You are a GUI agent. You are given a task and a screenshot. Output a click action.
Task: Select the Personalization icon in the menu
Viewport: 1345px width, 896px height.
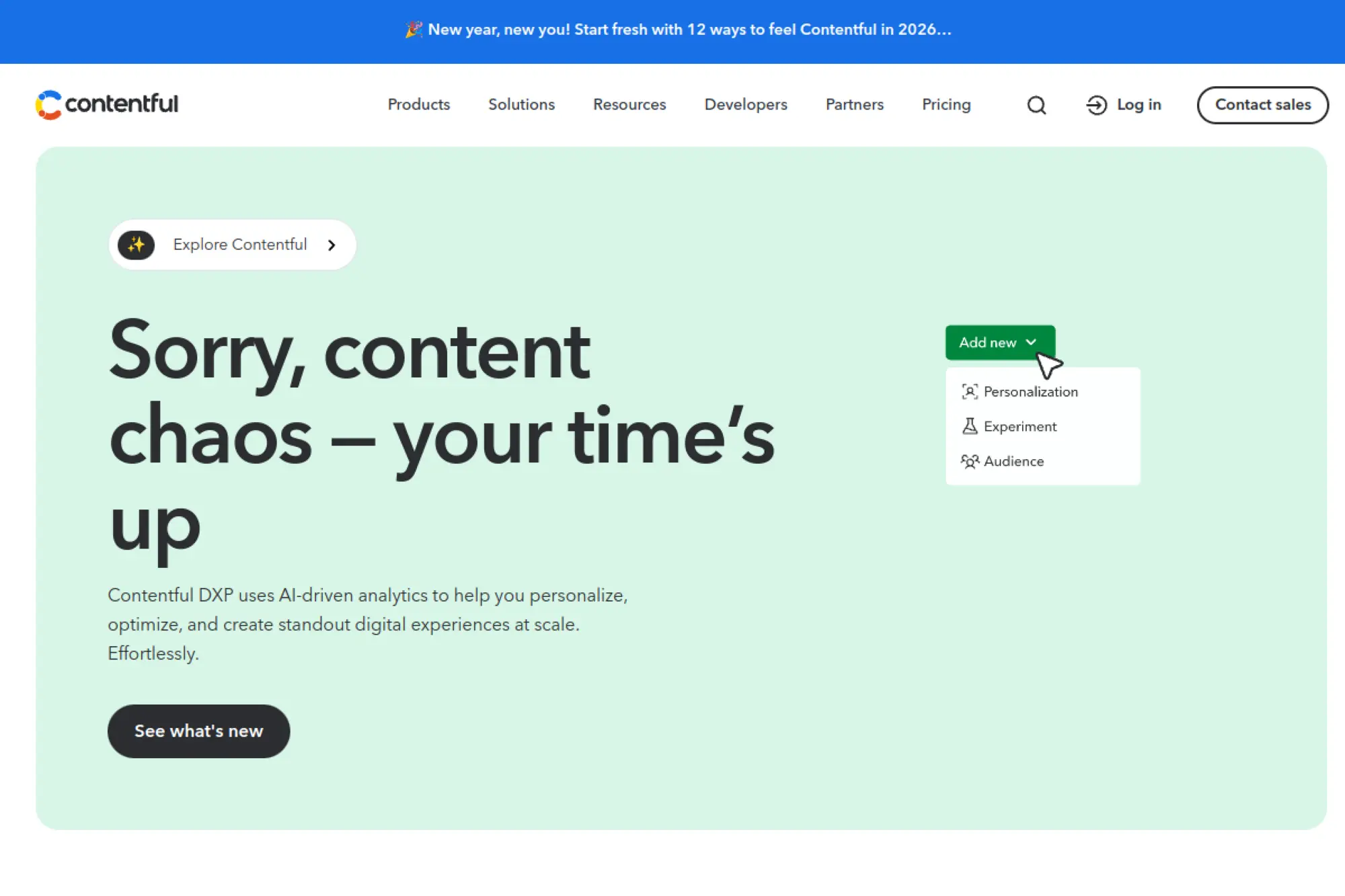click(969, 391)
